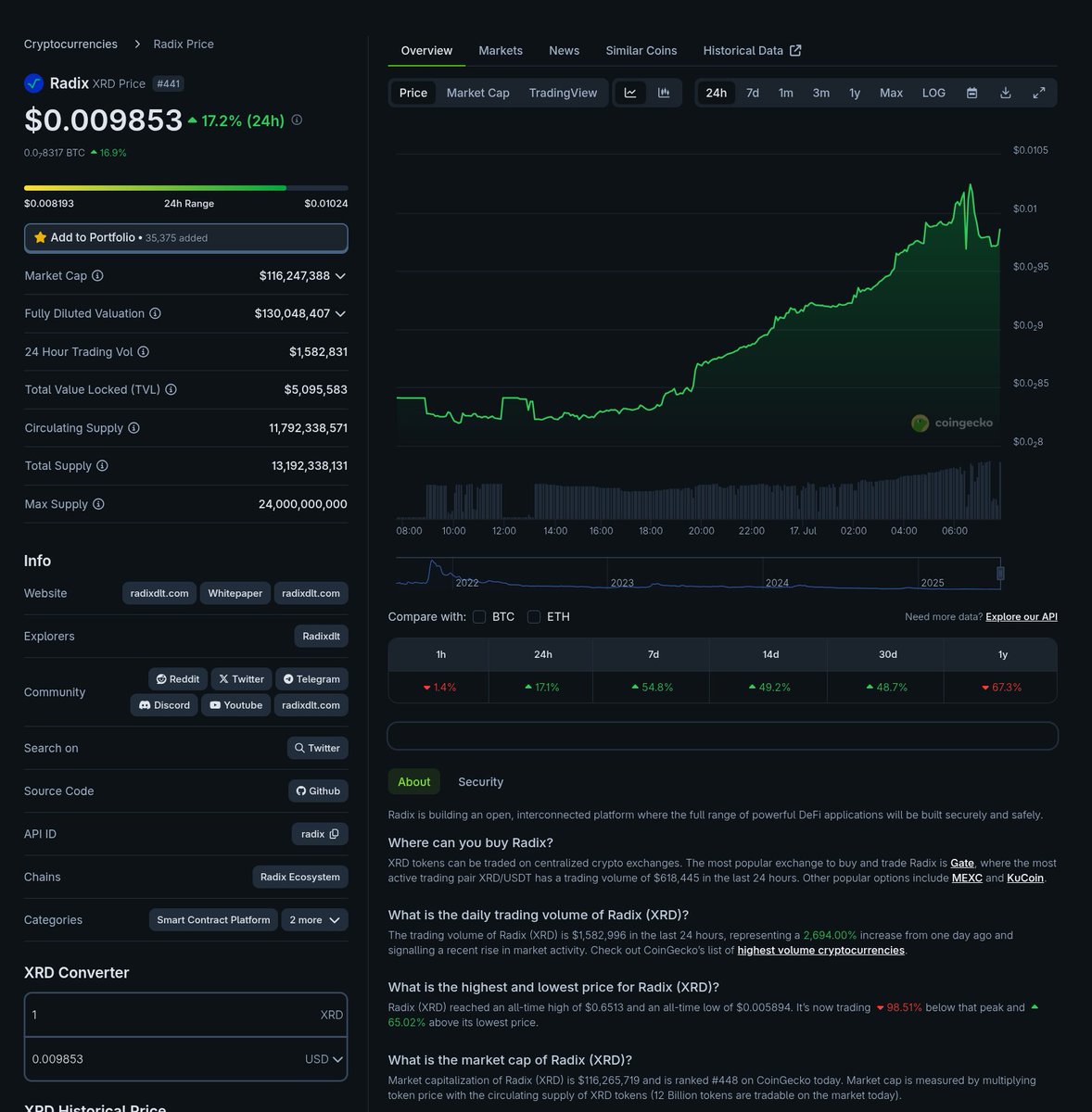Screen dimensions: 1092x1112
Task: Open the Youtube community link
Action: coord(236,705)
